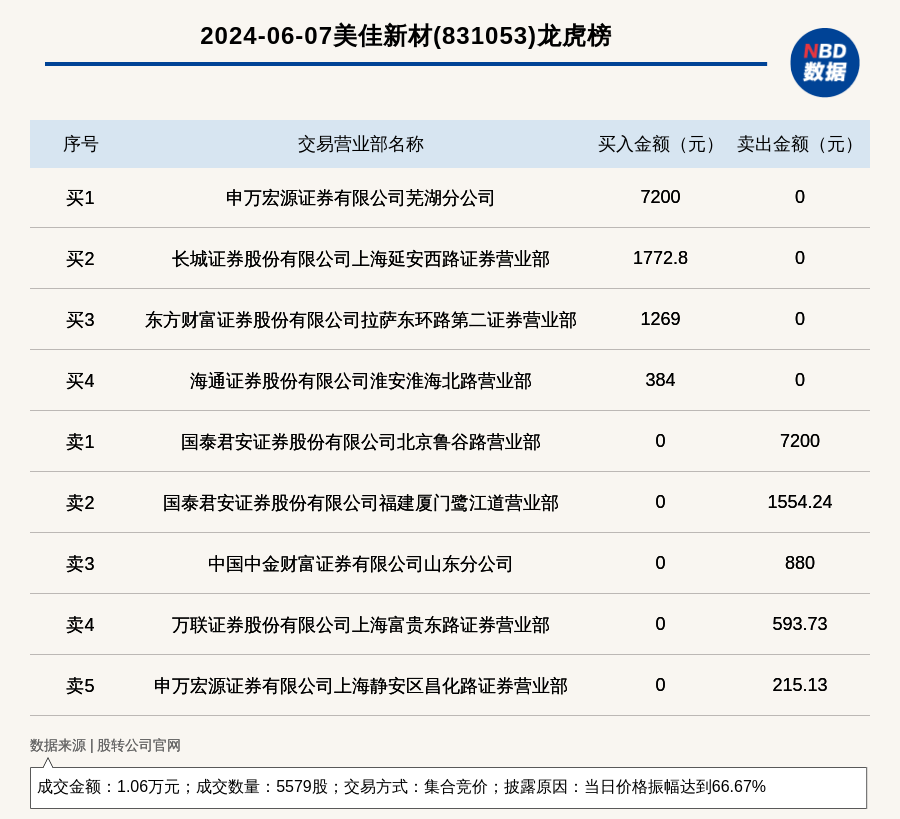900x819 pixels.
Task: Select the 序号 column header
Action: click(x=80, y=144)
